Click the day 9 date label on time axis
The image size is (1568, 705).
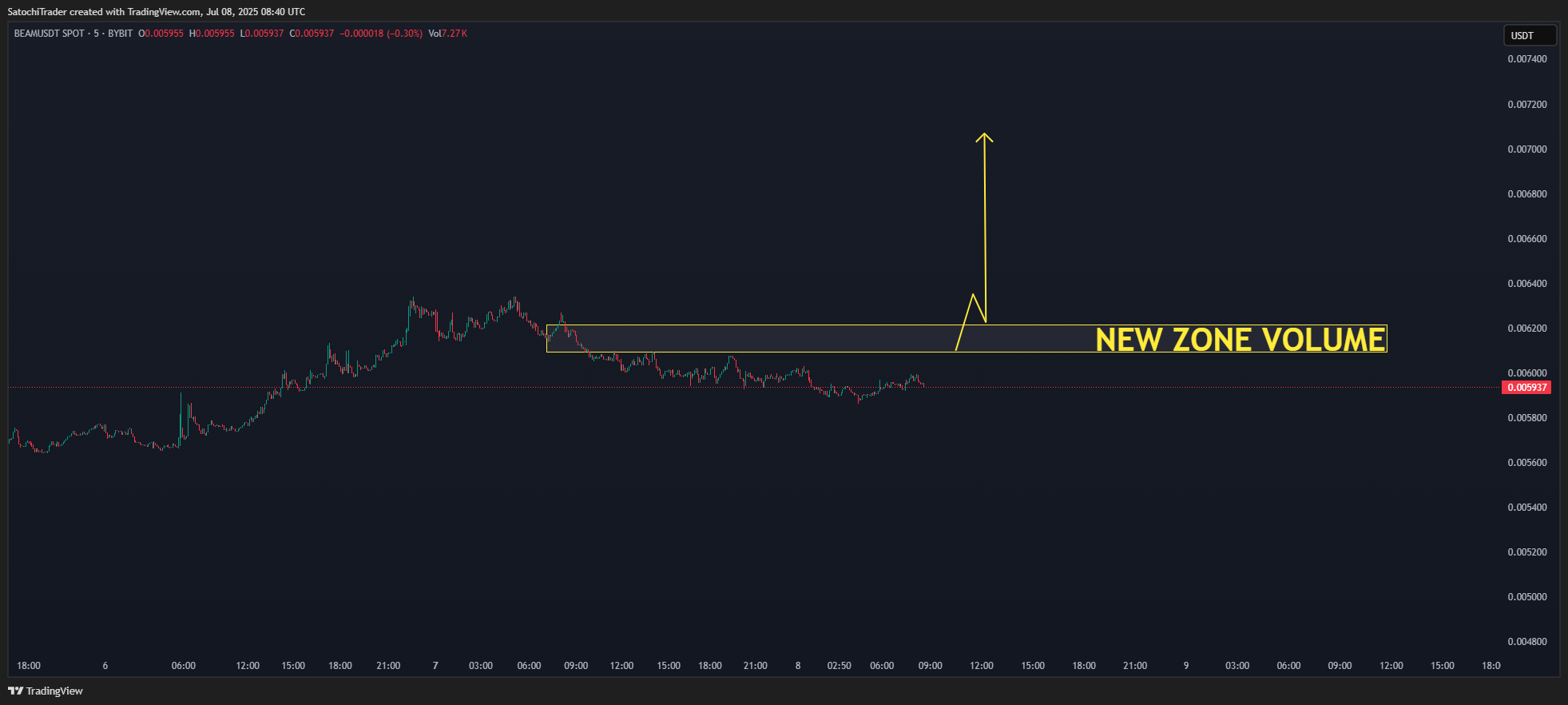[1186, 666]
